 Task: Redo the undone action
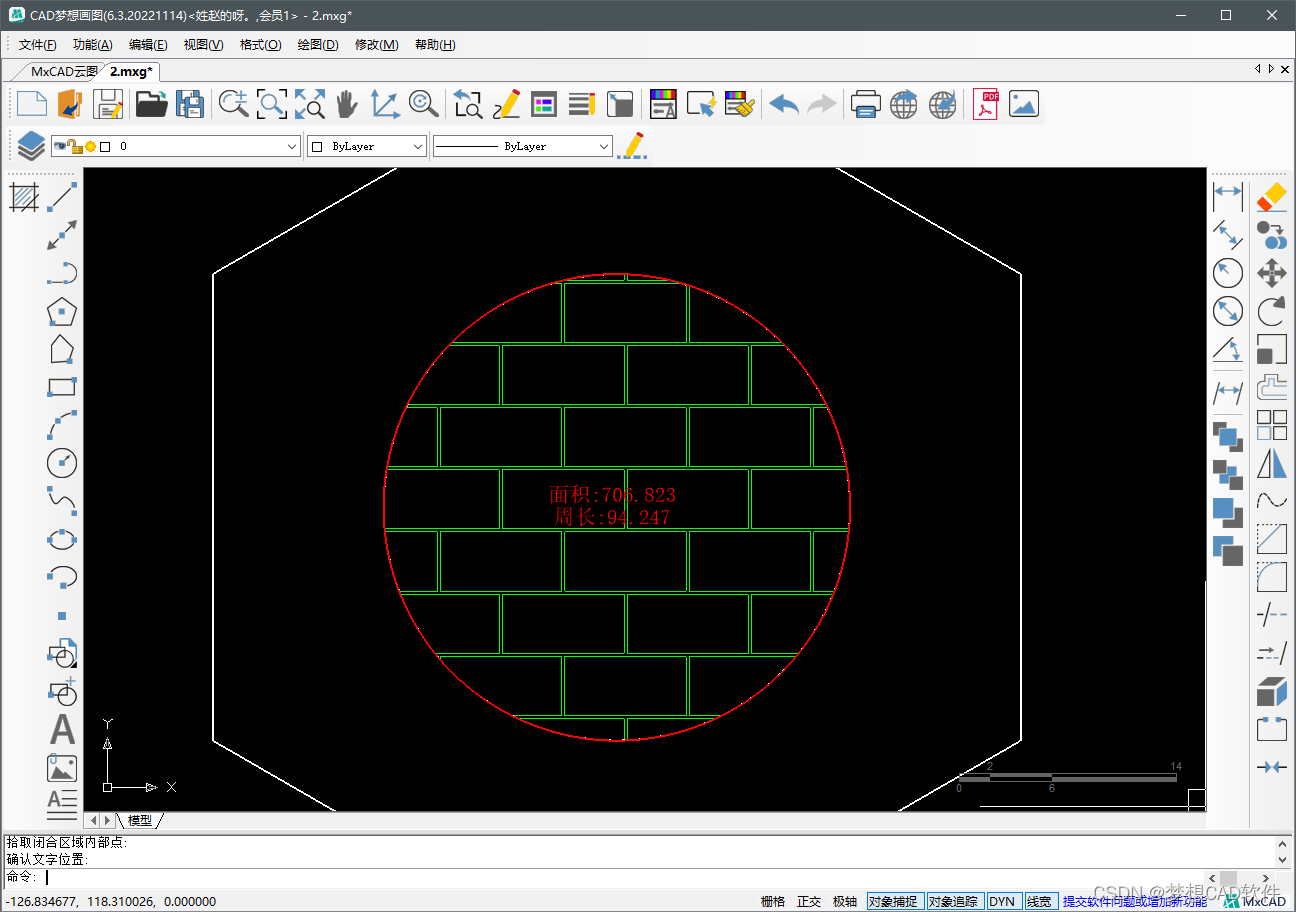pos(821,104)
